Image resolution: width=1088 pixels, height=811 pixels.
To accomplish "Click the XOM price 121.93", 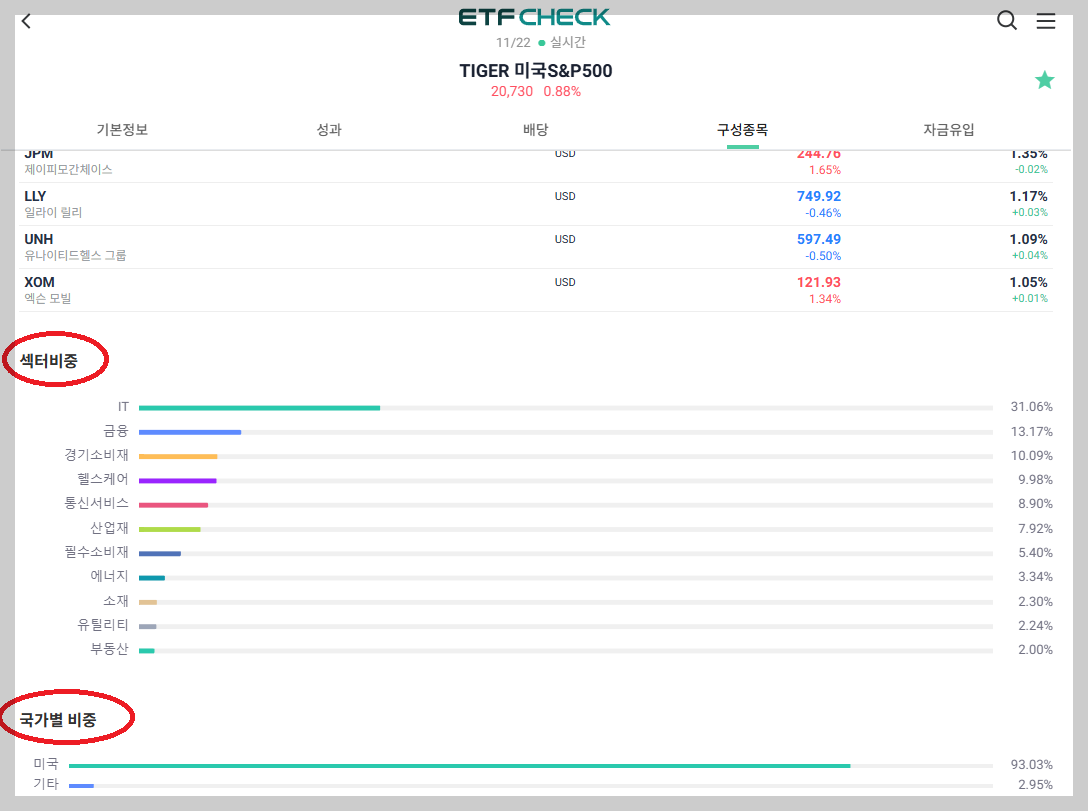I will [x=819, y=282].
